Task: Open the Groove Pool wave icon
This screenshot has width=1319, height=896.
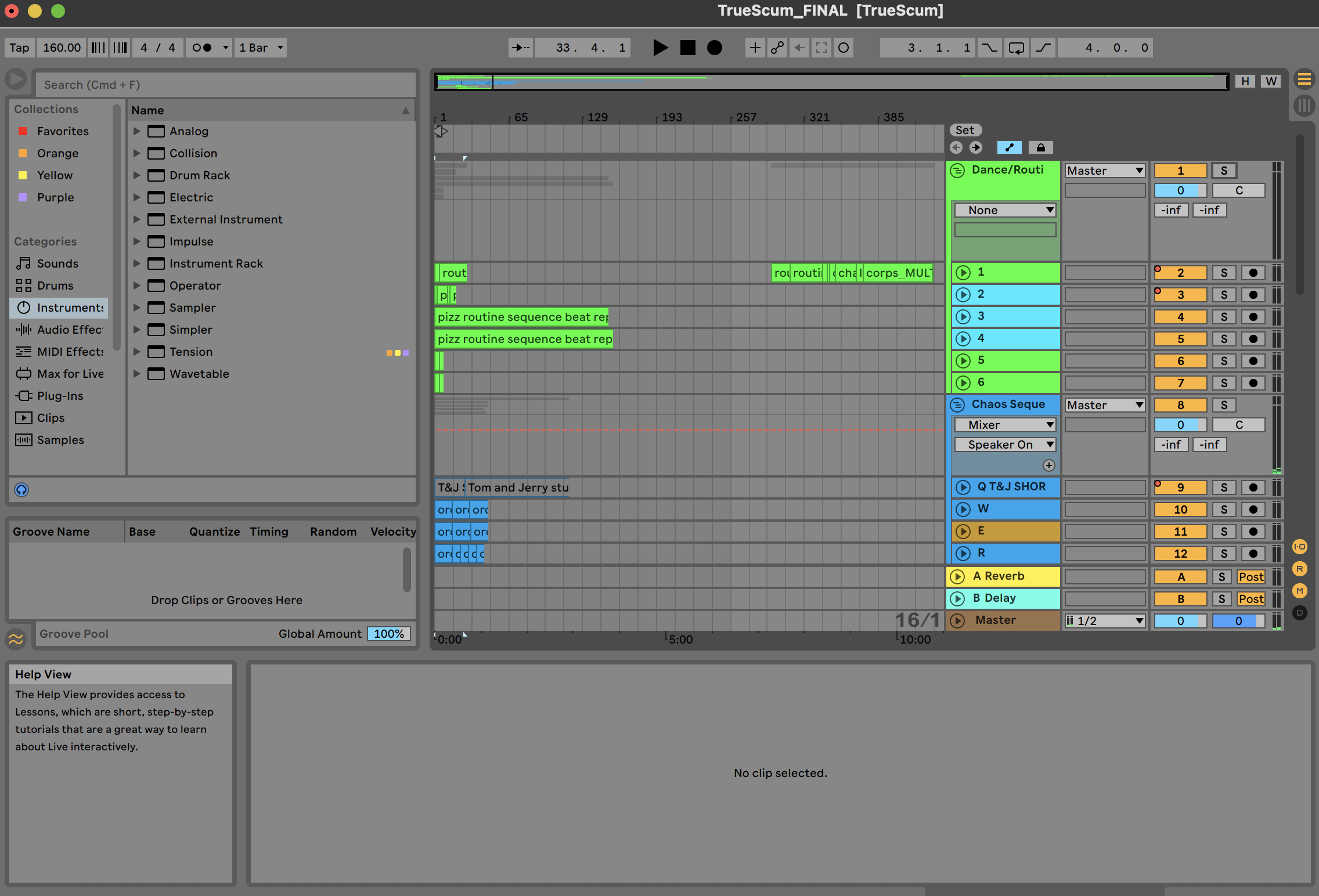Action: coord(16,639)
